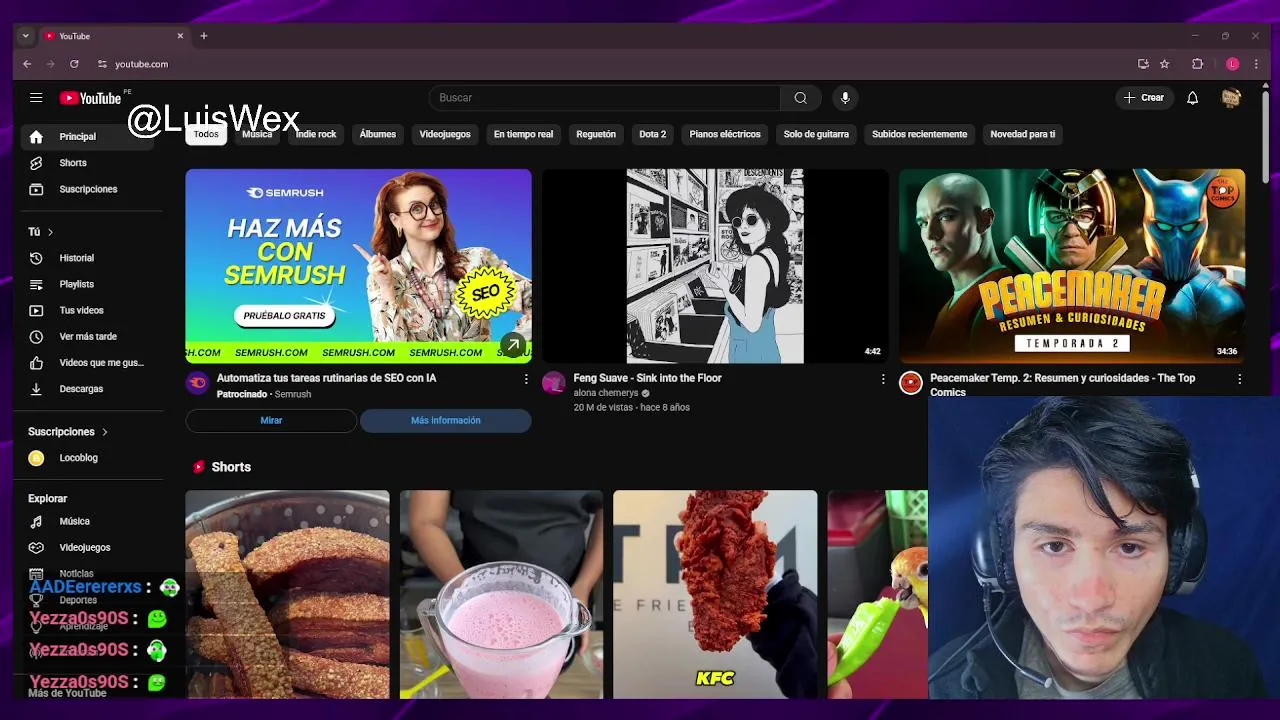The image size is (1280, 720).
Task: Click in the Buscar search field
Action: tap(605, 98)
